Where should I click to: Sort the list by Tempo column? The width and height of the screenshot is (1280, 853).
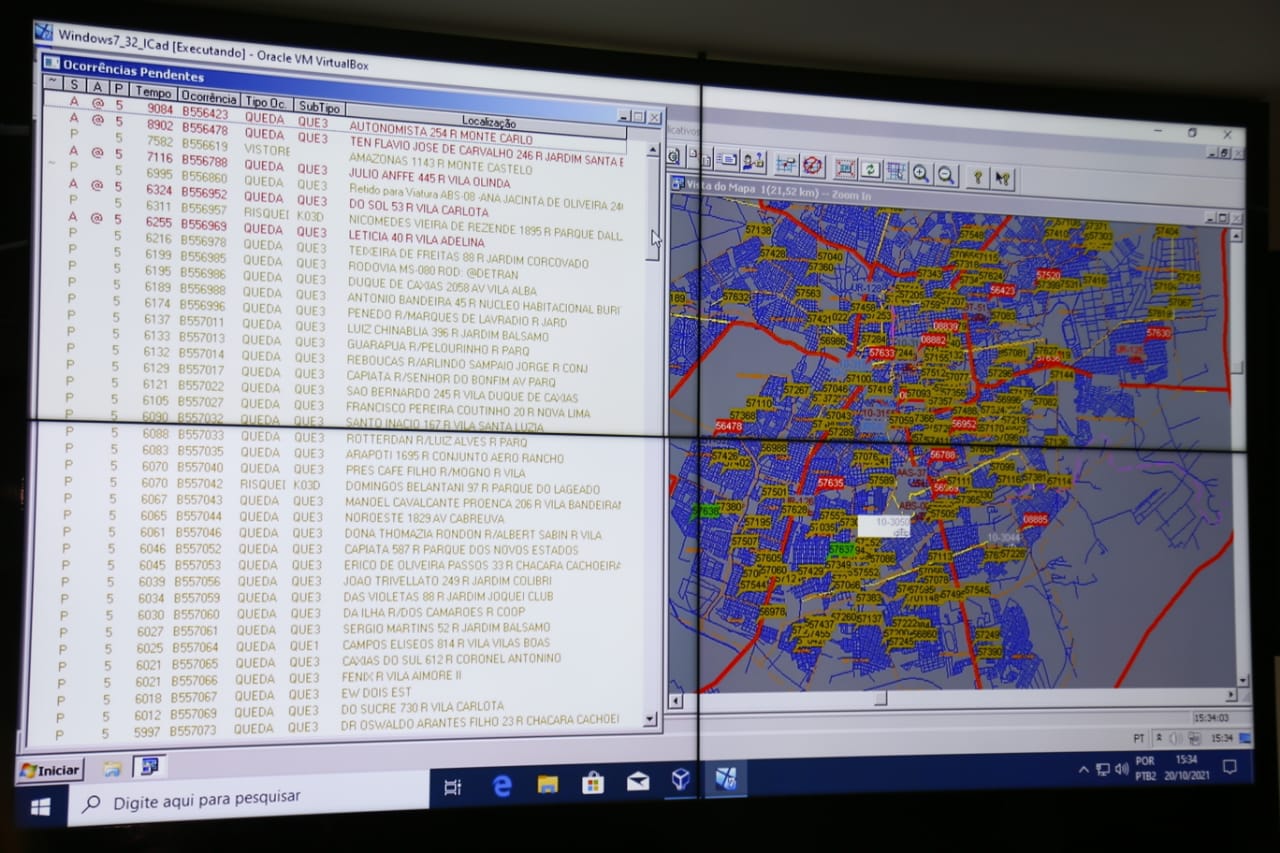pyautogui.click(x=153, y=93)
